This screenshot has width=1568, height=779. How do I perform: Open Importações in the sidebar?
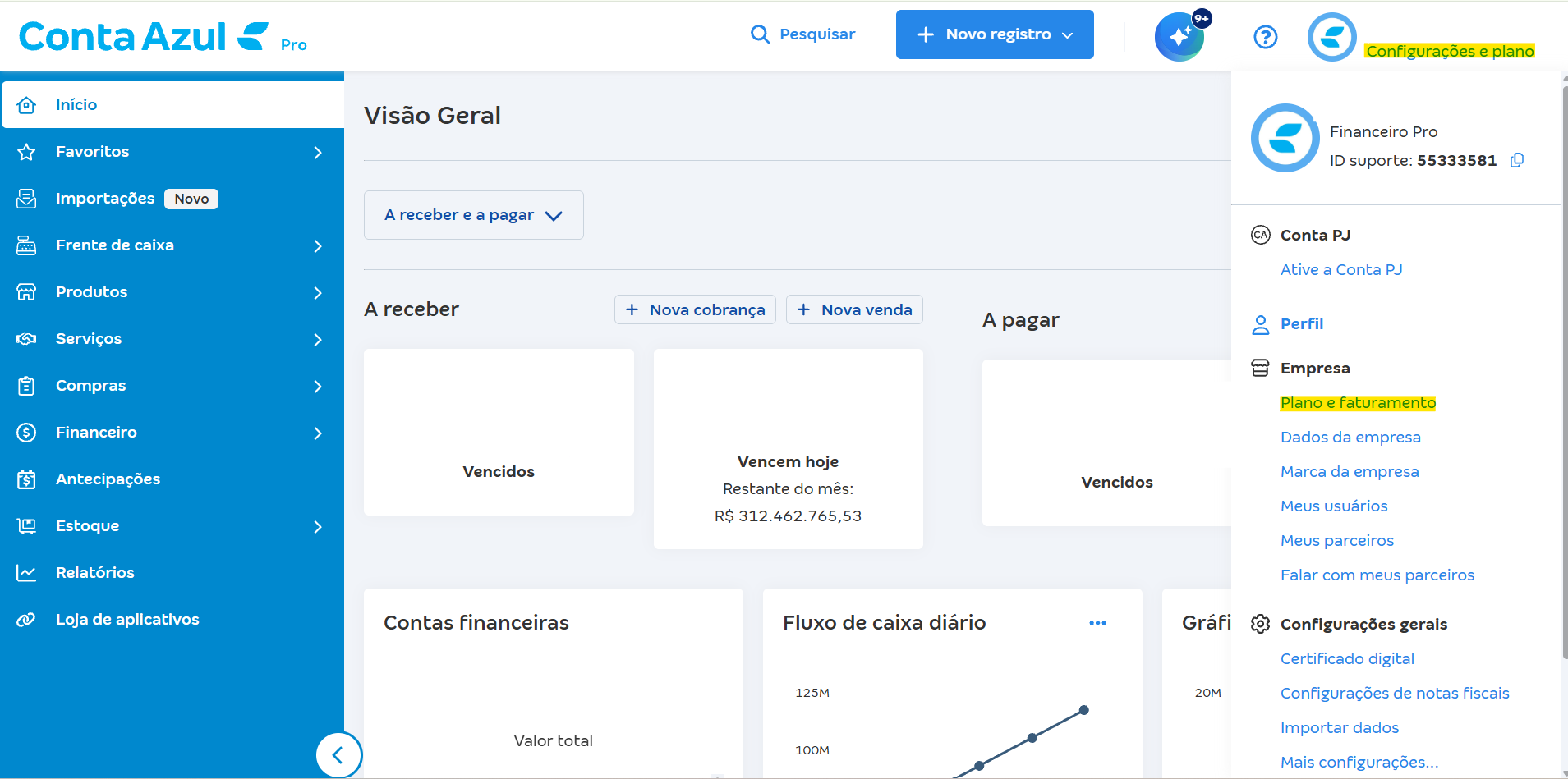coord(172,199)
